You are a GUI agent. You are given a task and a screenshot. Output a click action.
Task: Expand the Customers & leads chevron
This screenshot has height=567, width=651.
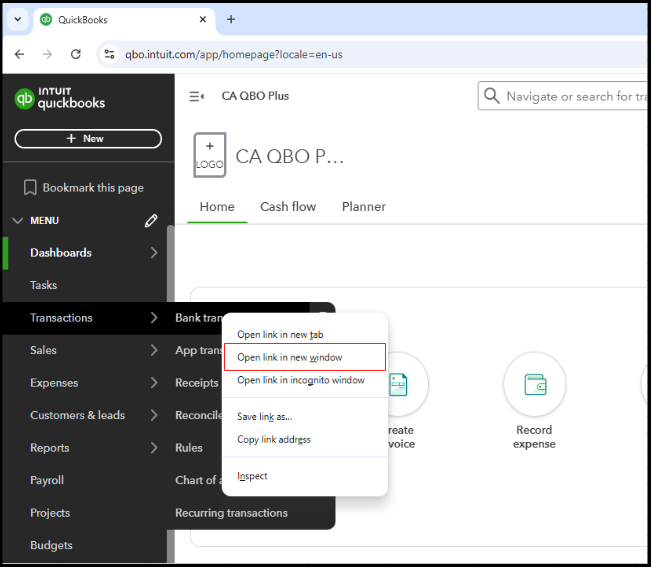(x=154, y=415)
